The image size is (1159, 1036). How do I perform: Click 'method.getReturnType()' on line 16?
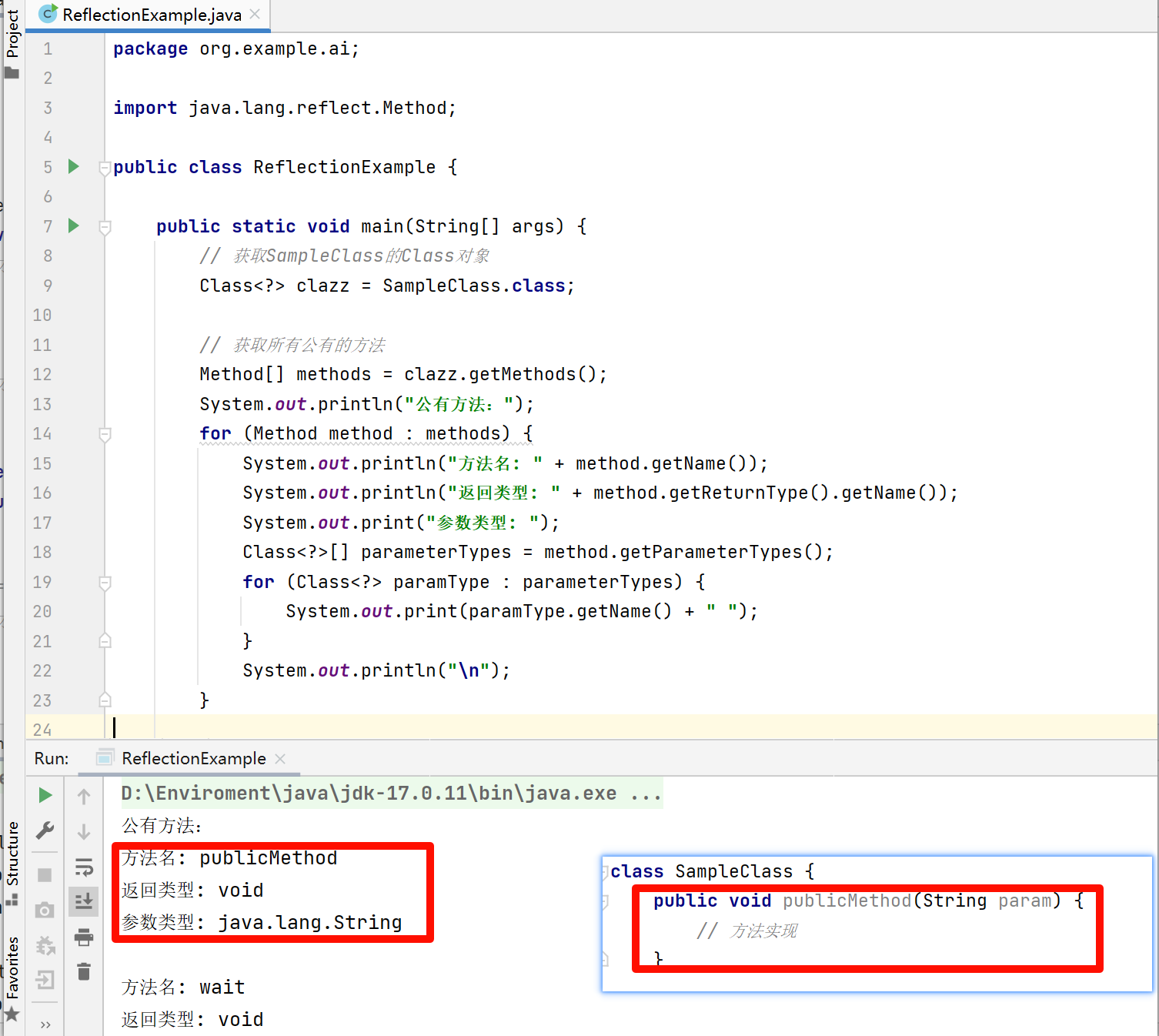tap(711, 493)
